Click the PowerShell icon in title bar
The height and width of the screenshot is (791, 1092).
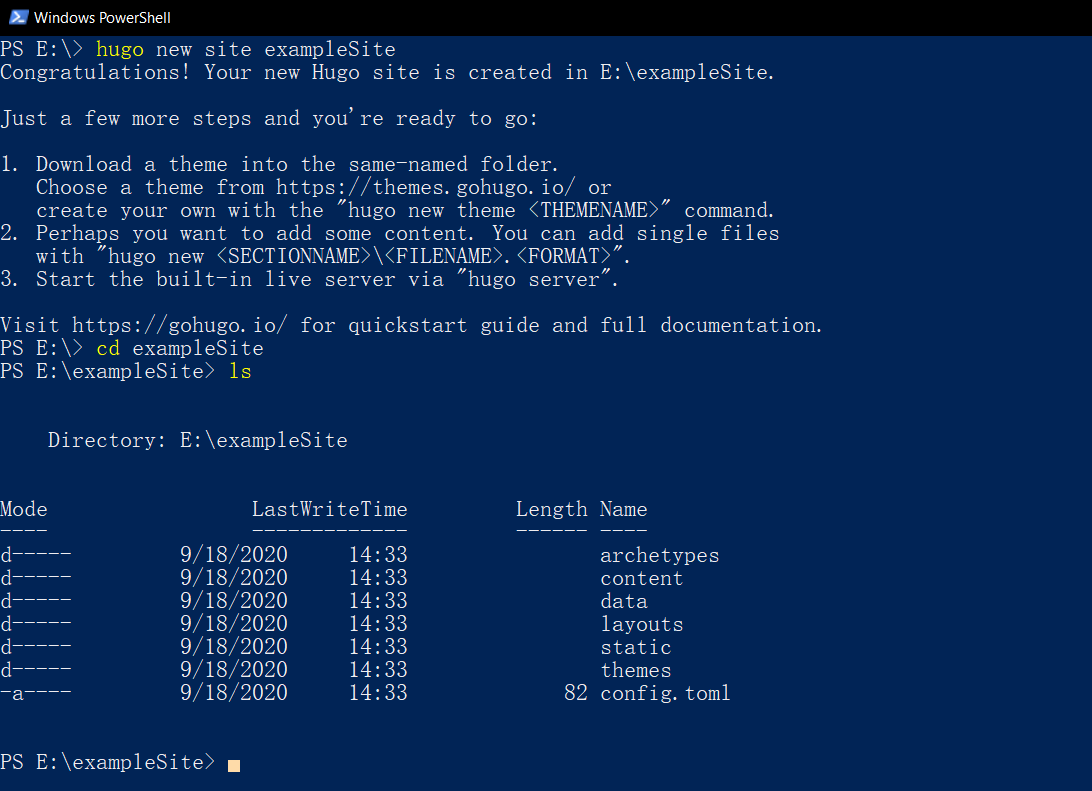point(18,17)
